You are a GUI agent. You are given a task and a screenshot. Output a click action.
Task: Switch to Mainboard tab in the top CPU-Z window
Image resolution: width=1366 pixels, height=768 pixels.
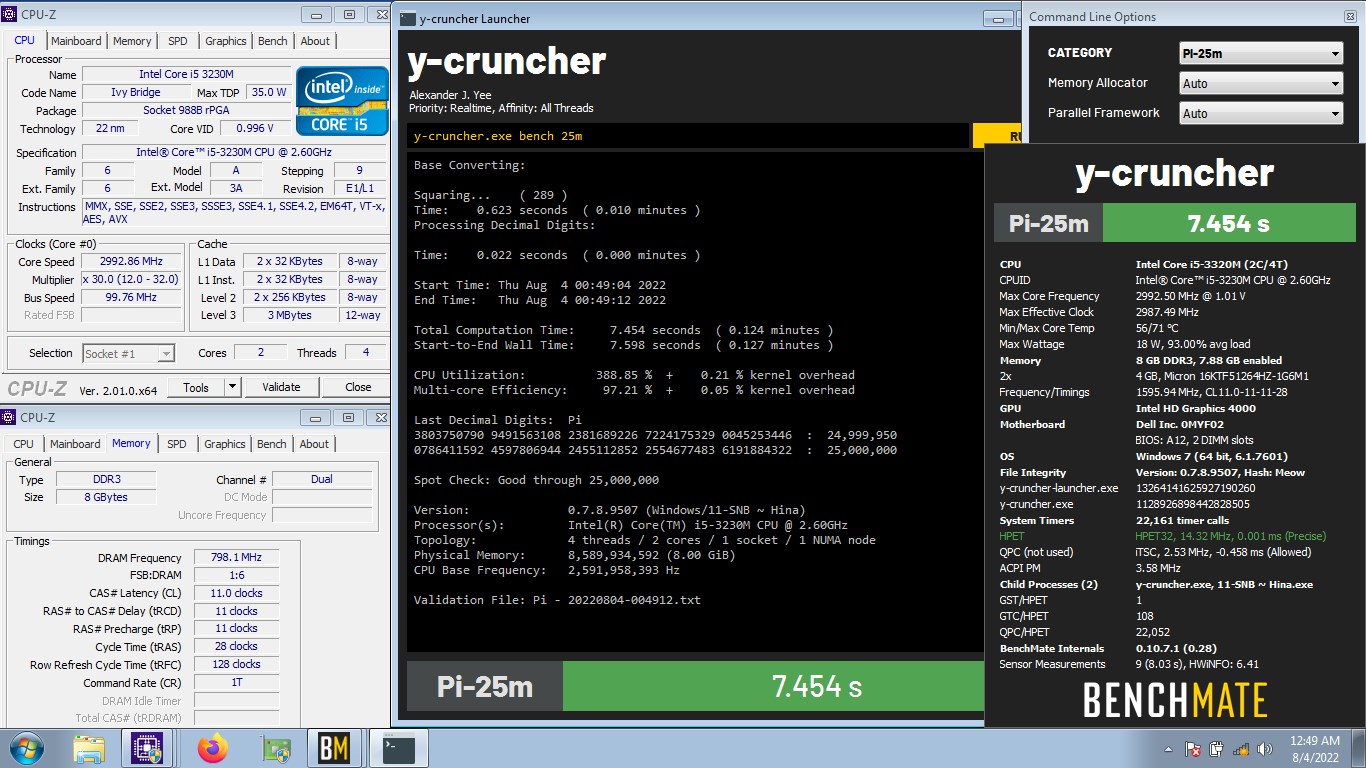pos(76,41)
